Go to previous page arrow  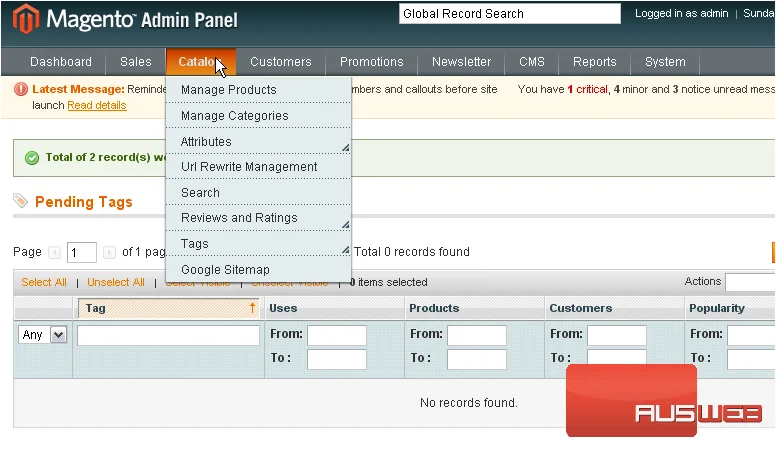coord(54,252)
